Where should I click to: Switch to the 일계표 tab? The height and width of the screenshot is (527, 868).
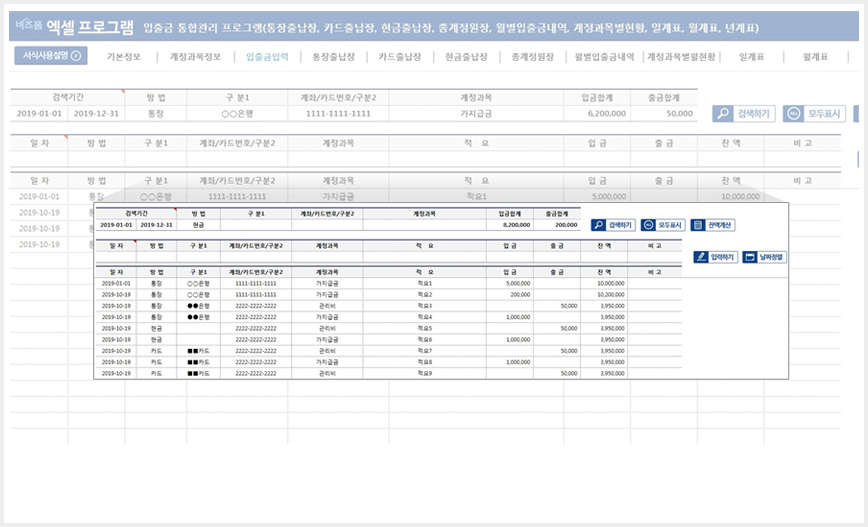pyautogui.click(x=751, y=57)
